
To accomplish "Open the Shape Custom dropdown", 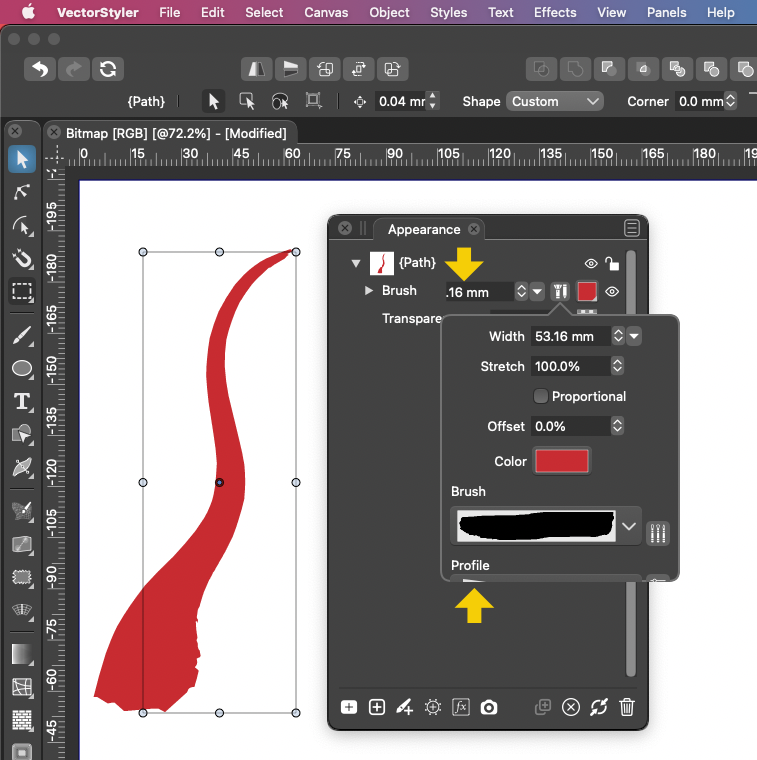I will point(555,101).
